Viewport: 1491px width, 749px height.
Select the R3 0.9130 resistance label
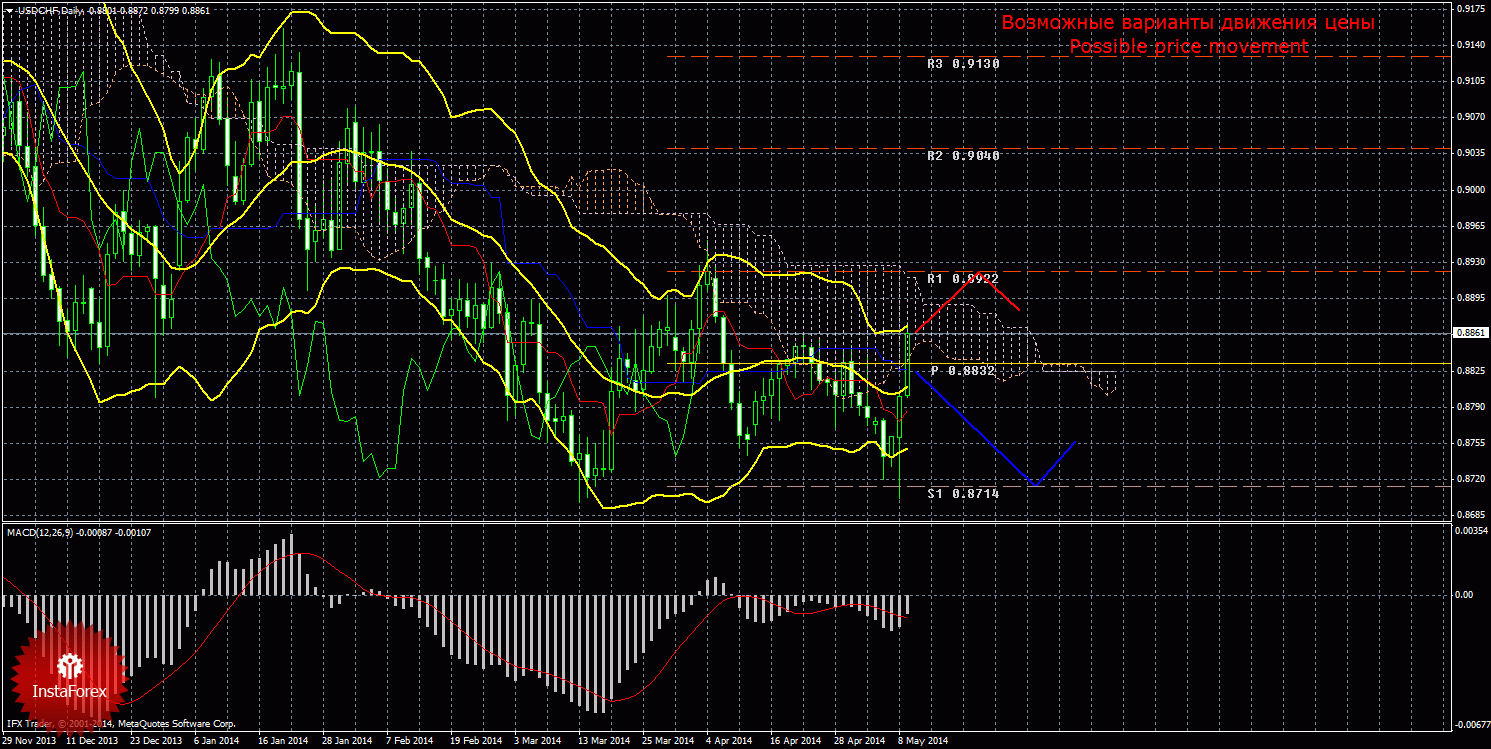coord(963,63)
